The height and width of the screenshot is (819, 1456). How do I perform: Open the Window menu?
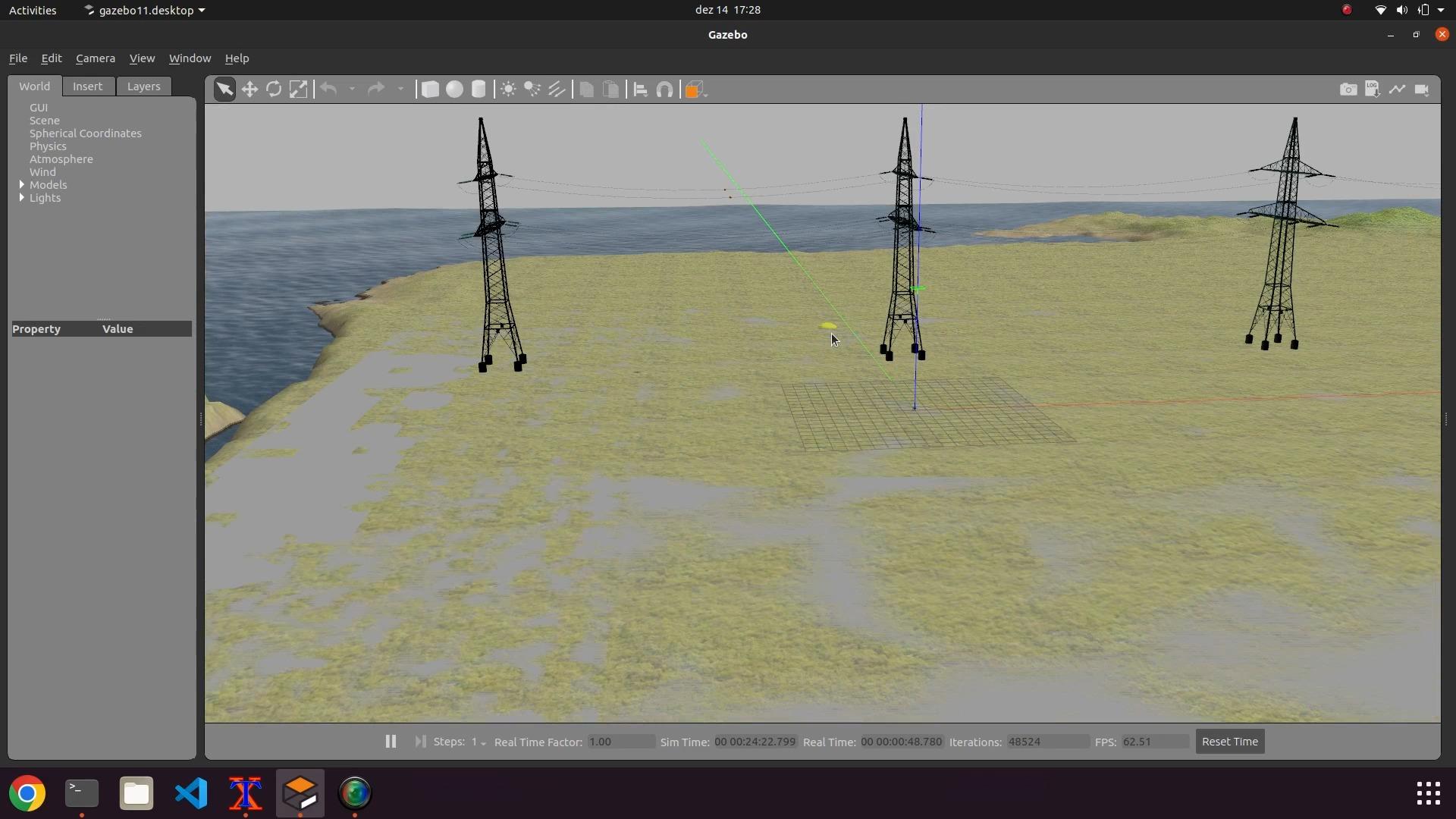[x=190, y=58]
